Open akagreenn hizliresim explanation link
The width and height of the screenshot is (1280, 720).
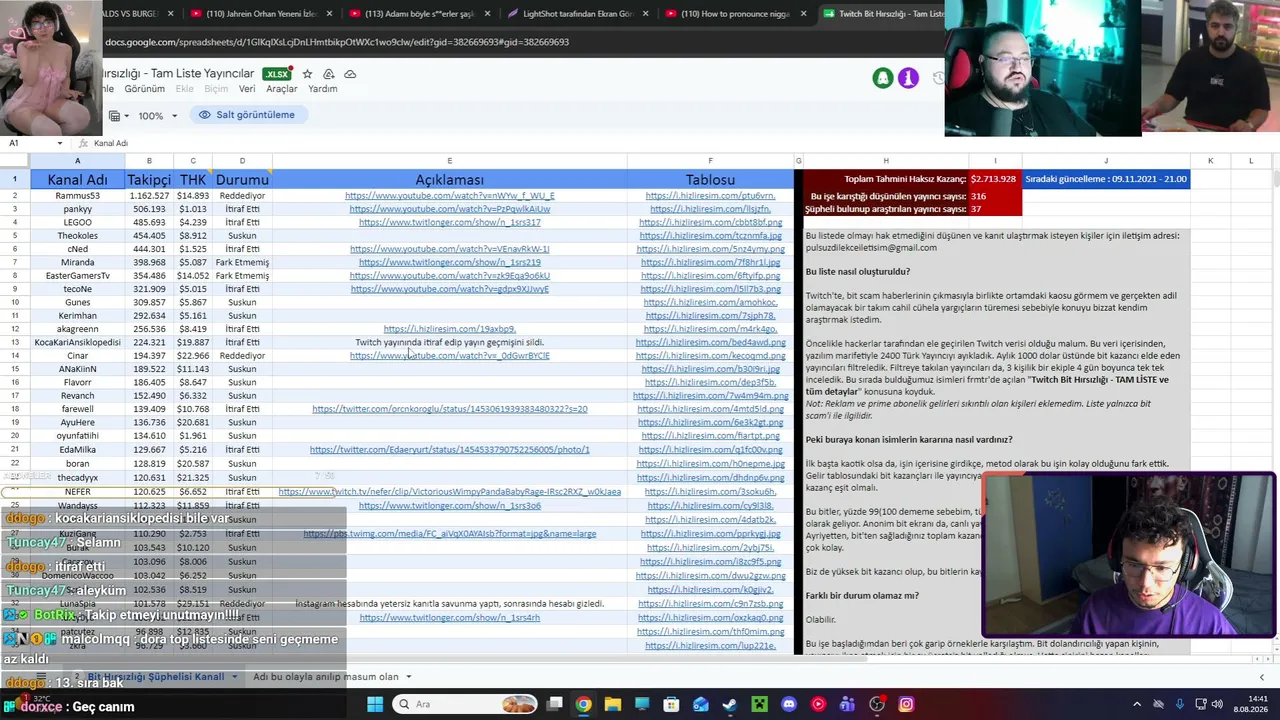[x=450, y=329]
